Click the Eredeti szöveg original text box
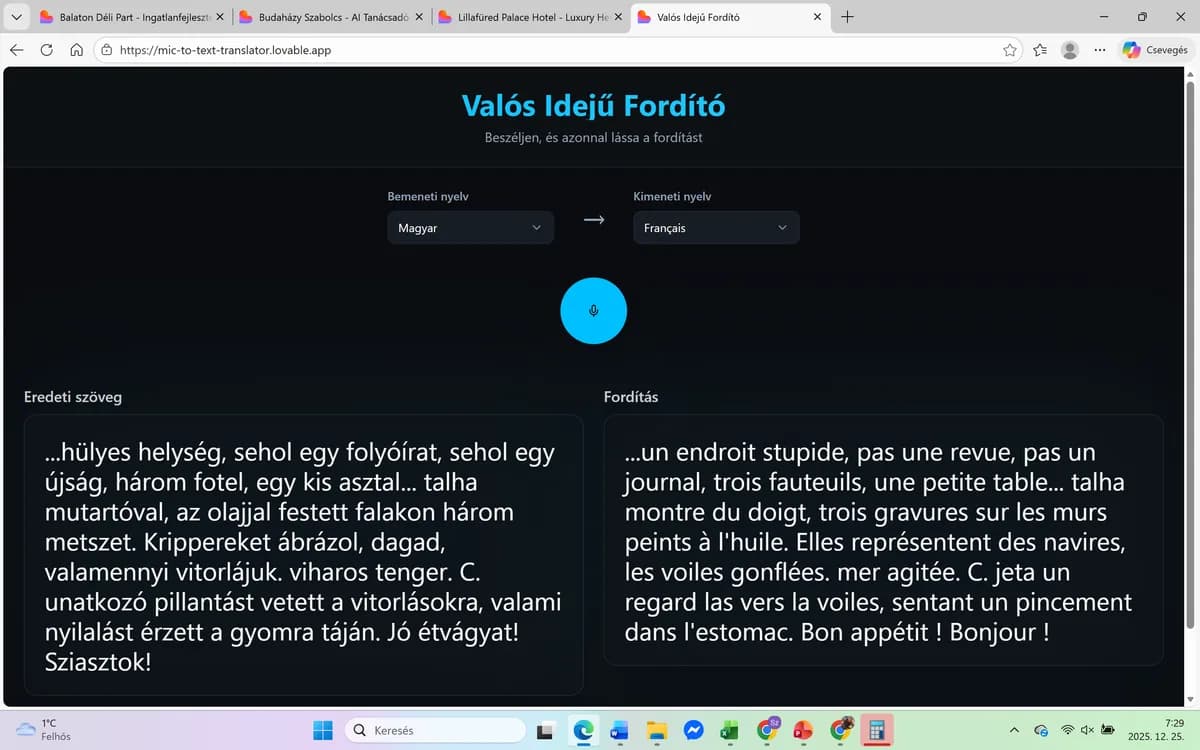This screenshot has height=750, width=1200. [x=303, y=555]
